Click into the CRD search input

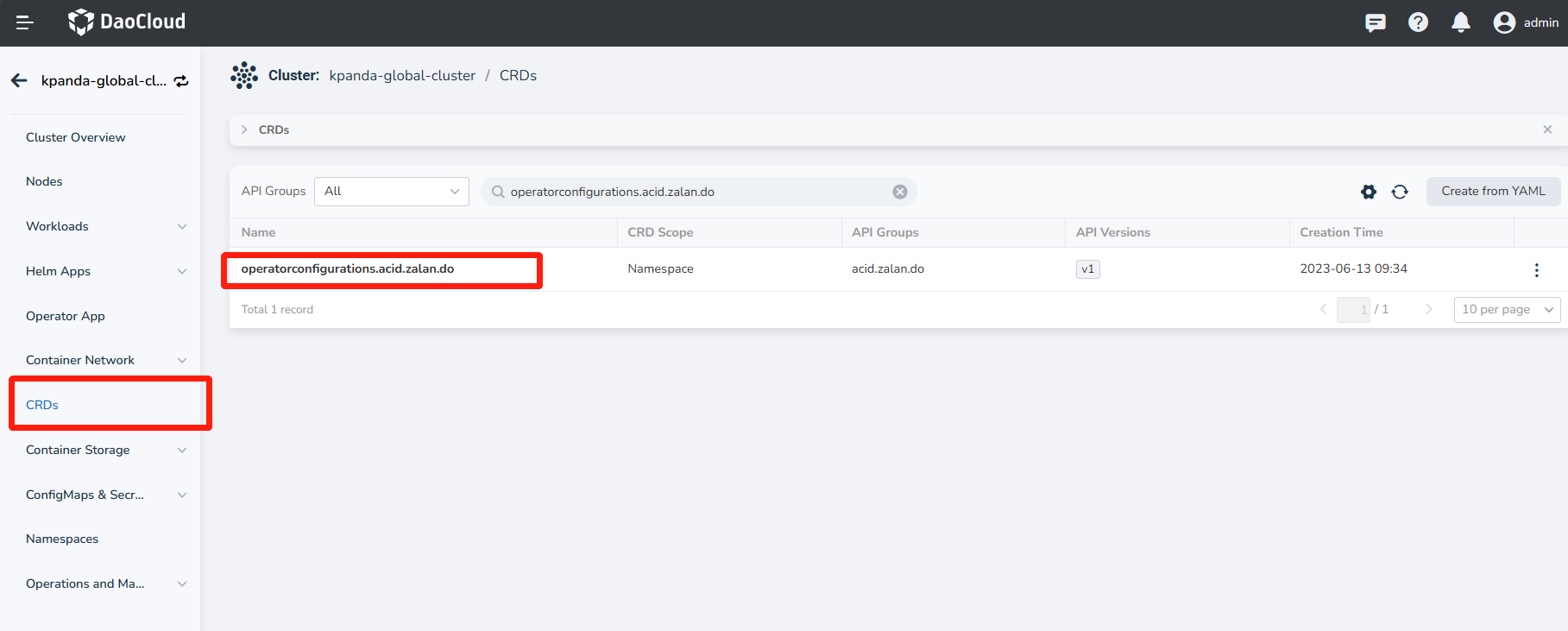[x=690, y=192]
